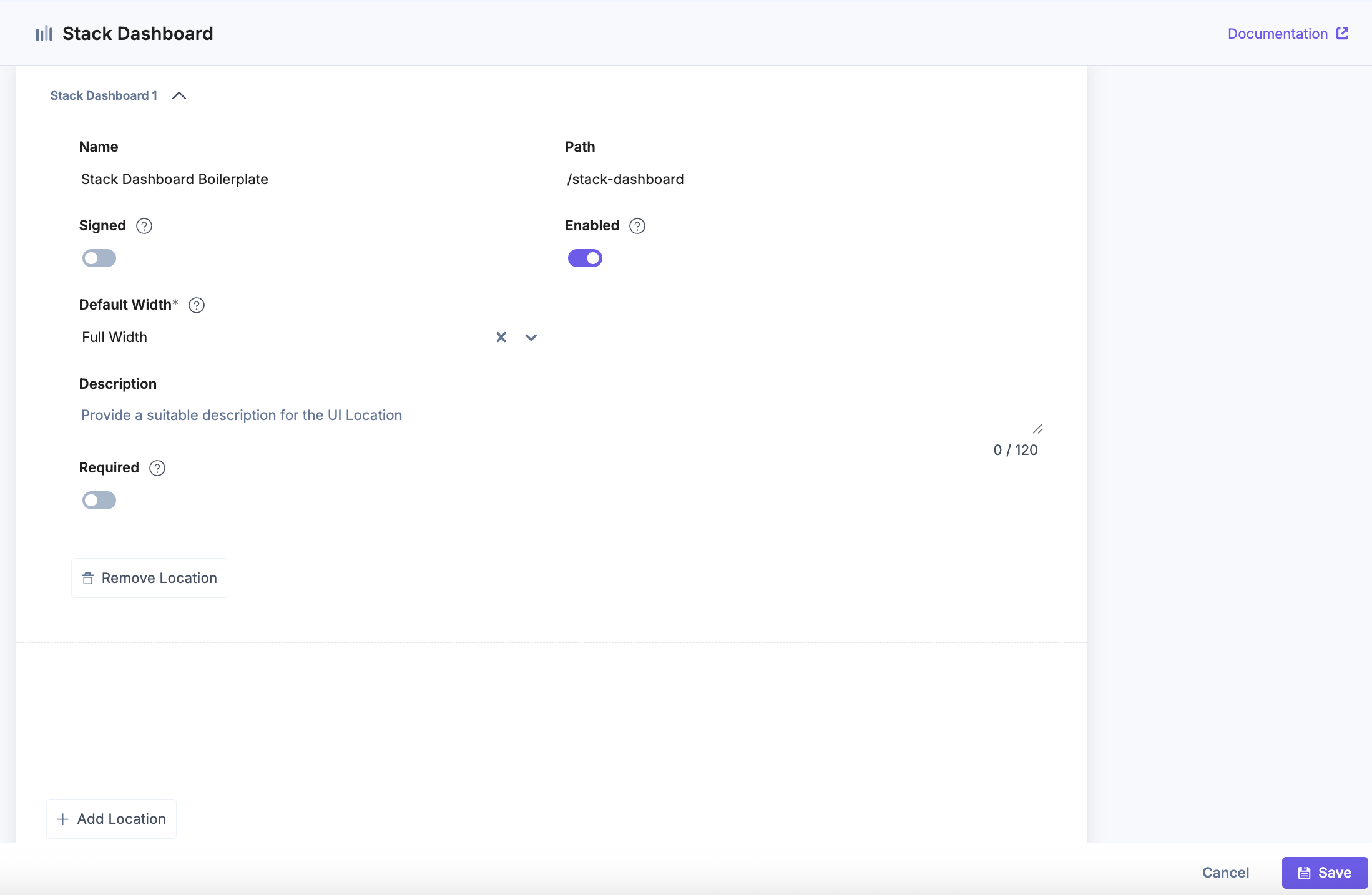Disable the Enabled toggle

click(x=585, y=258)
